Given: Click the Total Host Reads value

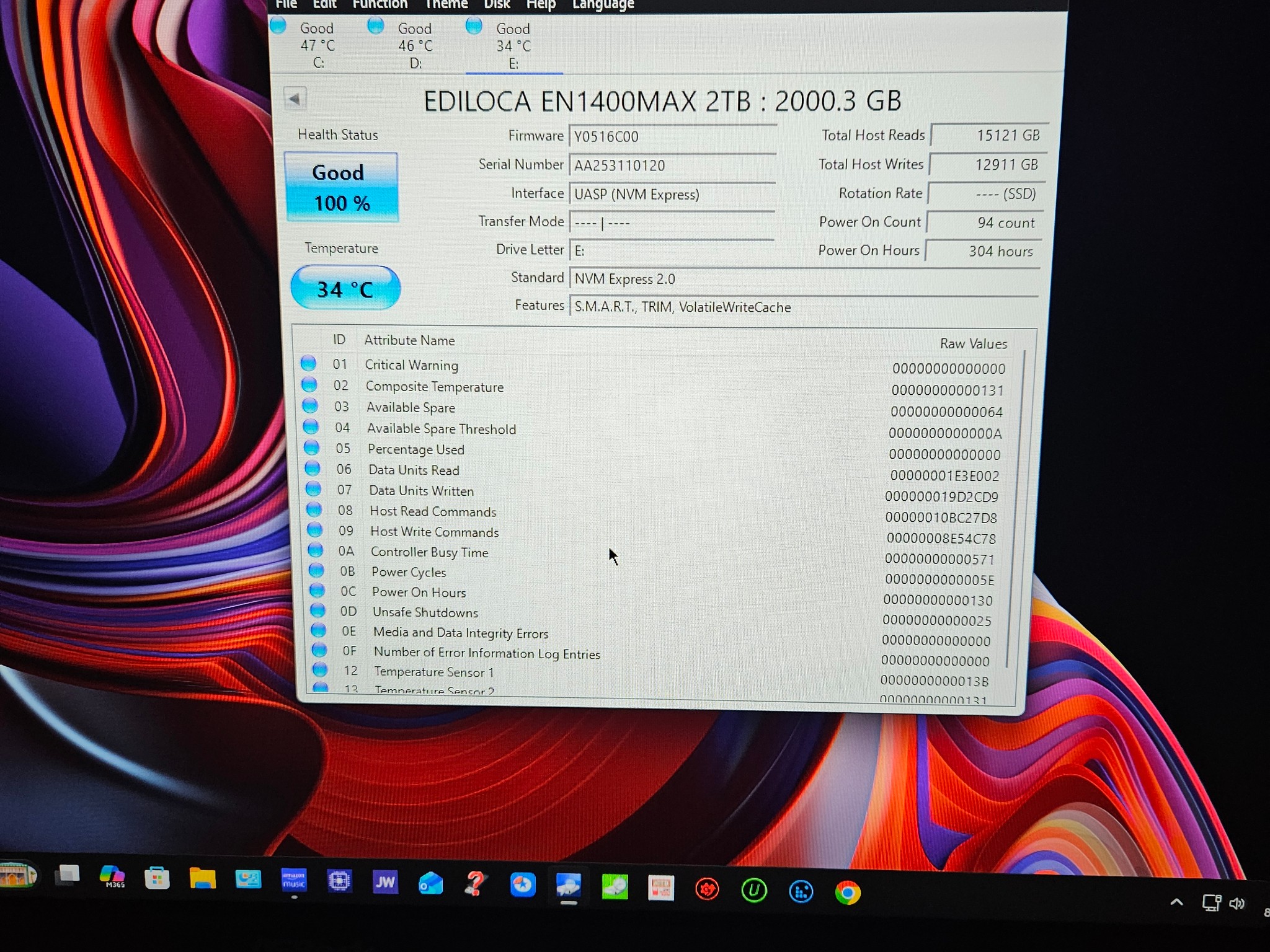Looking at the screenshot, I should [x=988, y=135].
